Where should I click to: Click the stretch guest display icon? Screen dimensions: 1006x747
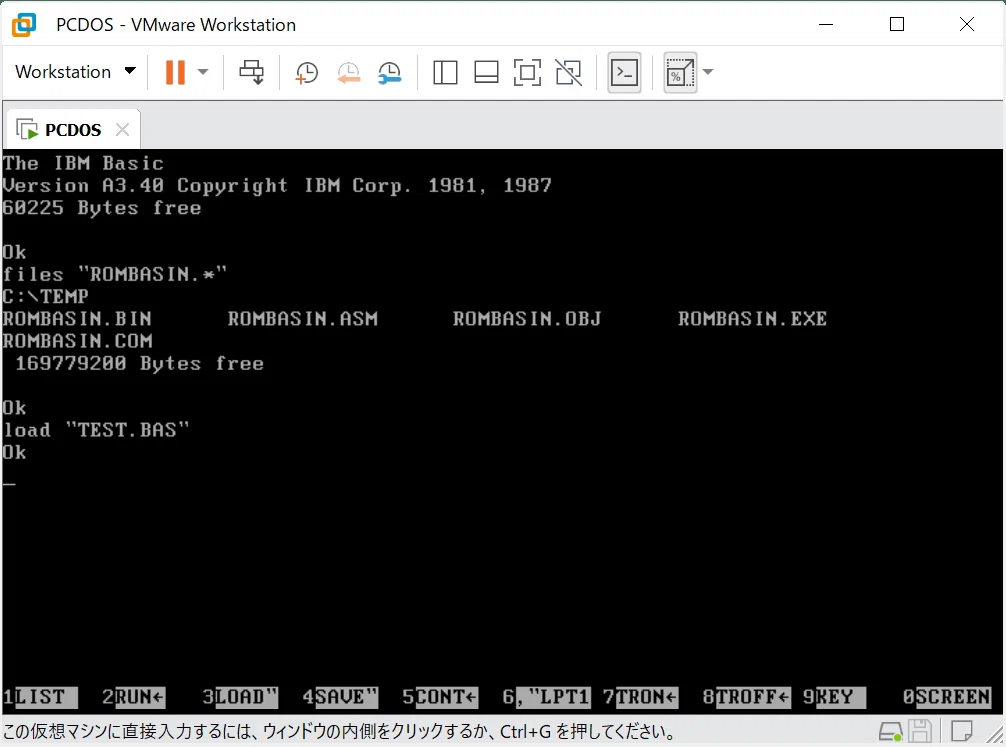[680, 73]
